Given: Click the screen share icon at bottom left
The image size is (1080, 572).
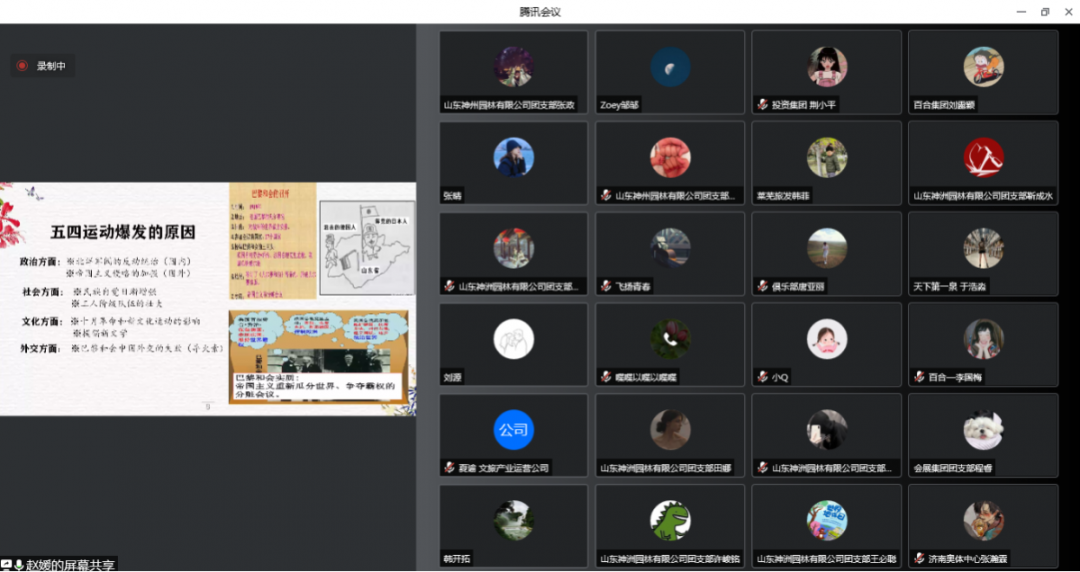Looking at the screenshot, I should [x=6, y=565].
